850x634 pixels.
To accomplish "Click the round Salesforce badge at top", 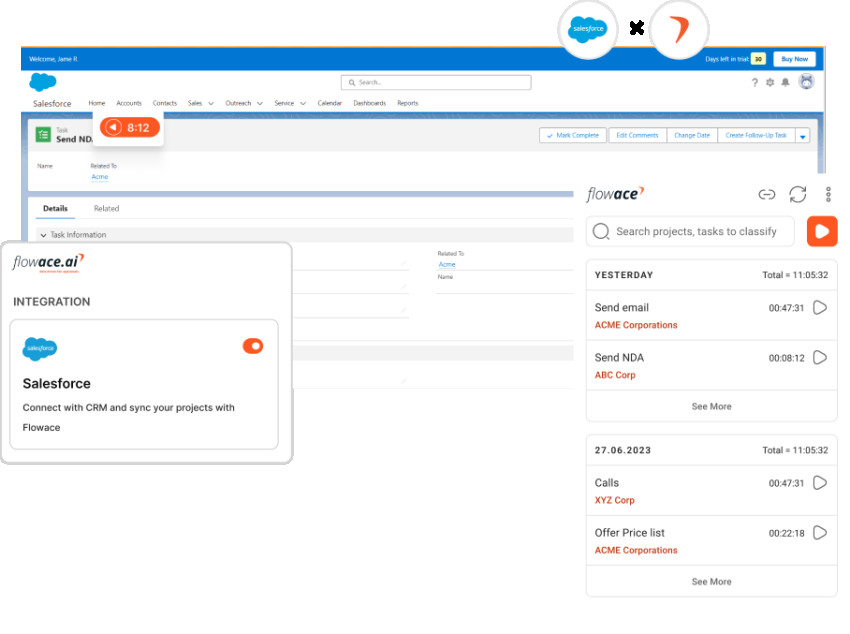I will (588, 29).
